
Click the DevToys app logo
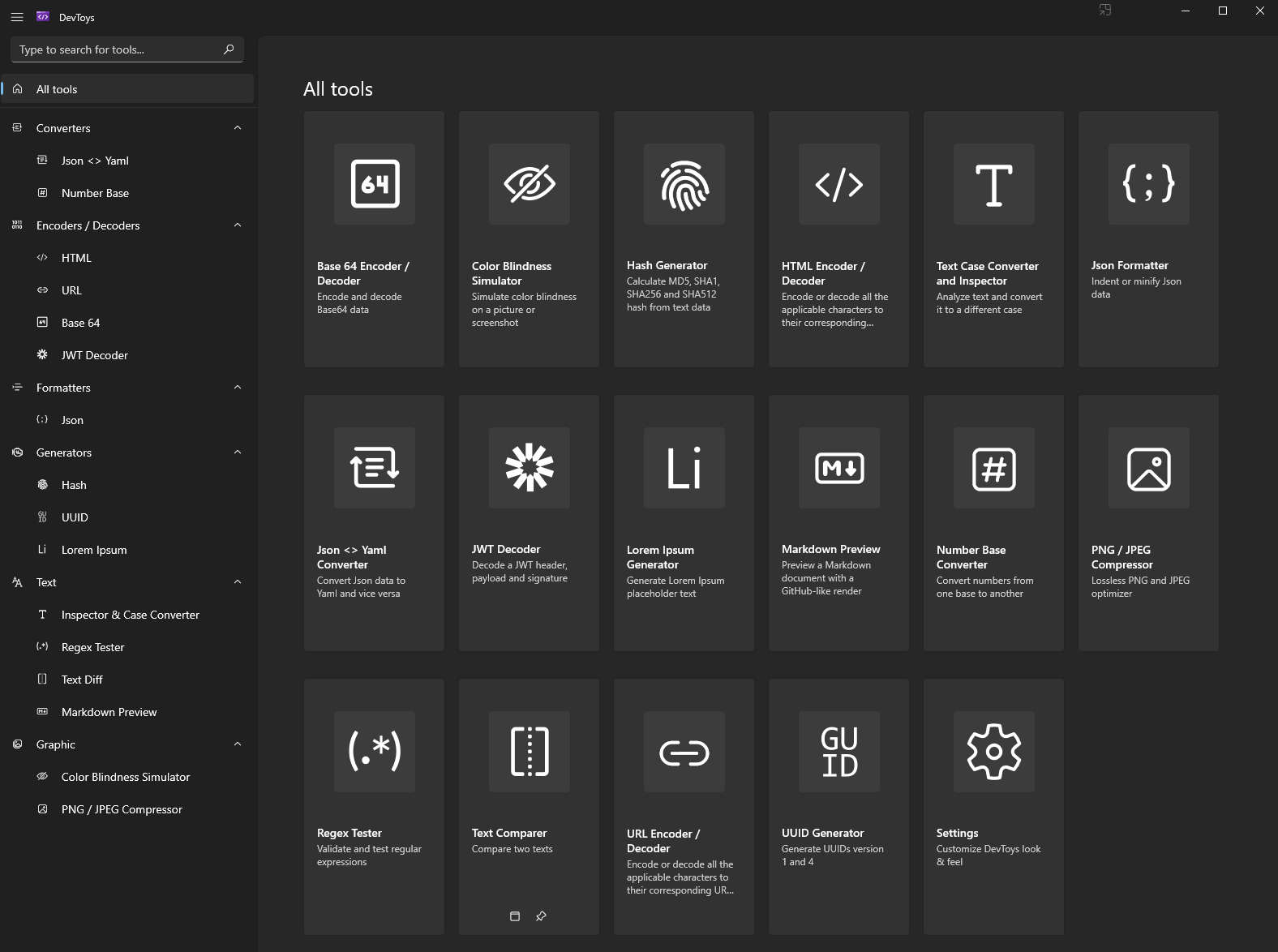click(x=43, y=17)
